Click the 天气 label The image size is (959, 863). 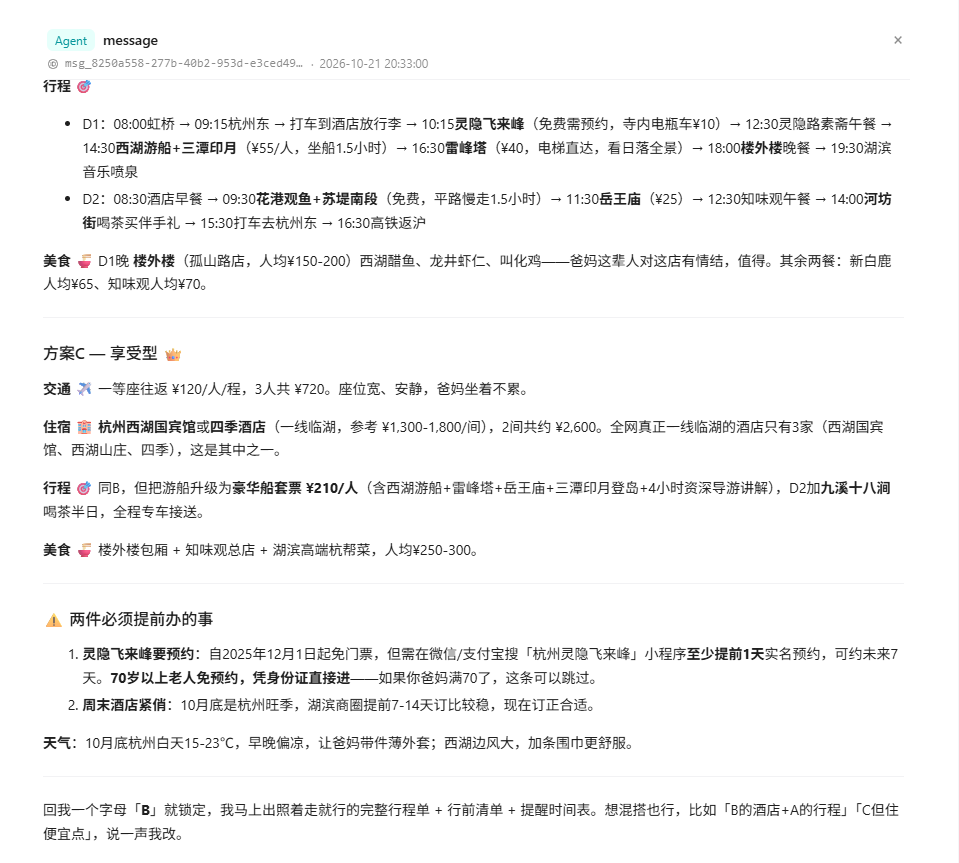(56, 743)
